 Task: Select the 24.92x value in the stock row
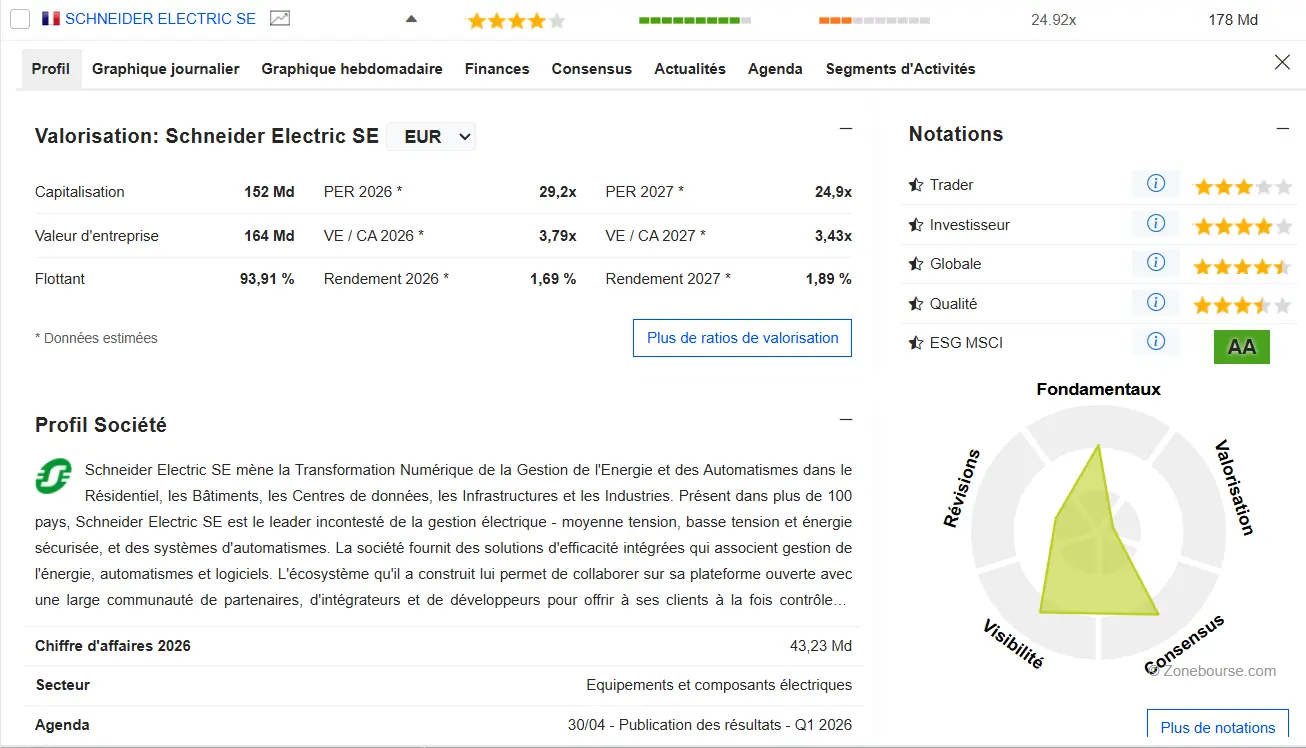tap(1054, 20)
